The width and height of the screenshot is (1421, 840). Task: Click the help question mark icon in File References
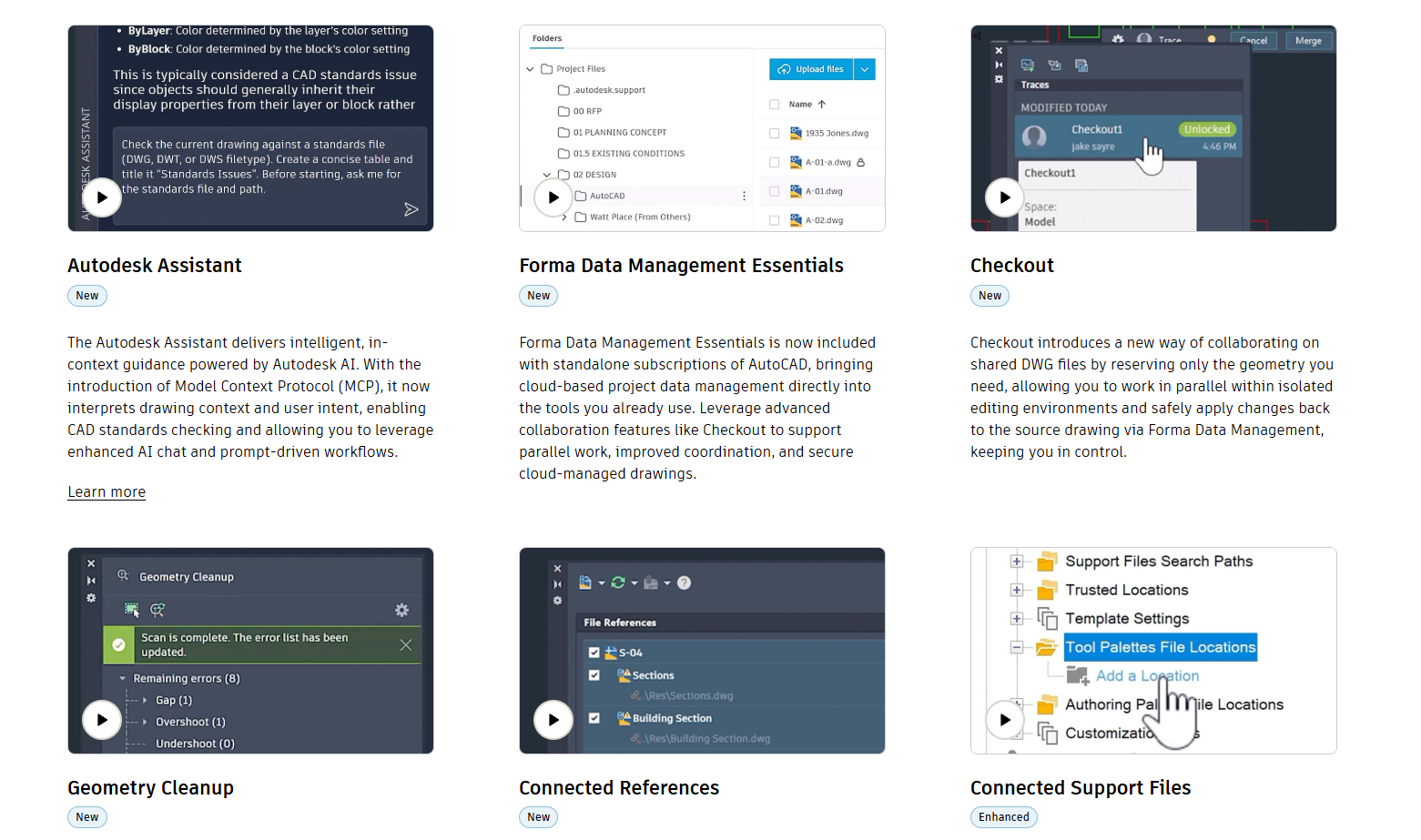[x=685, y=582]
